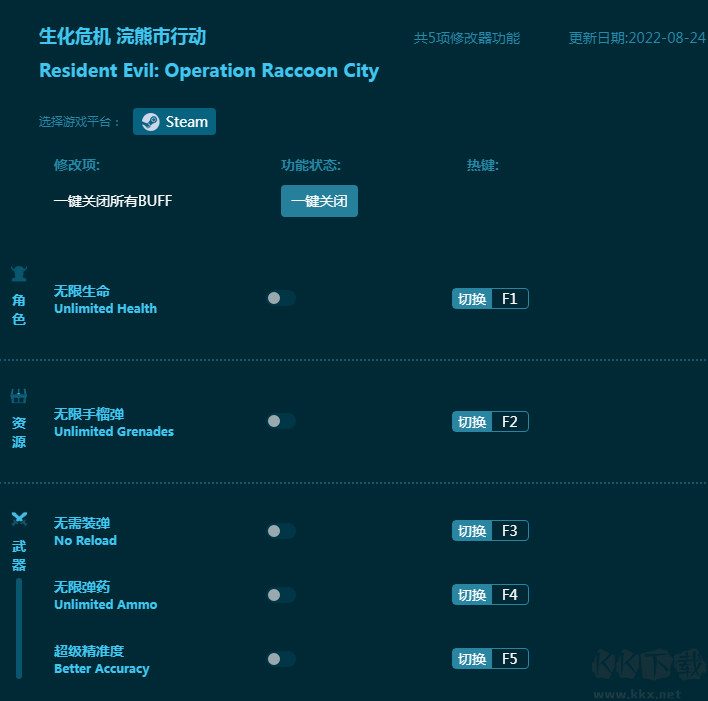Click the weapons crossed-swords icon
The image size is (708, 701).
pos(19,518)
